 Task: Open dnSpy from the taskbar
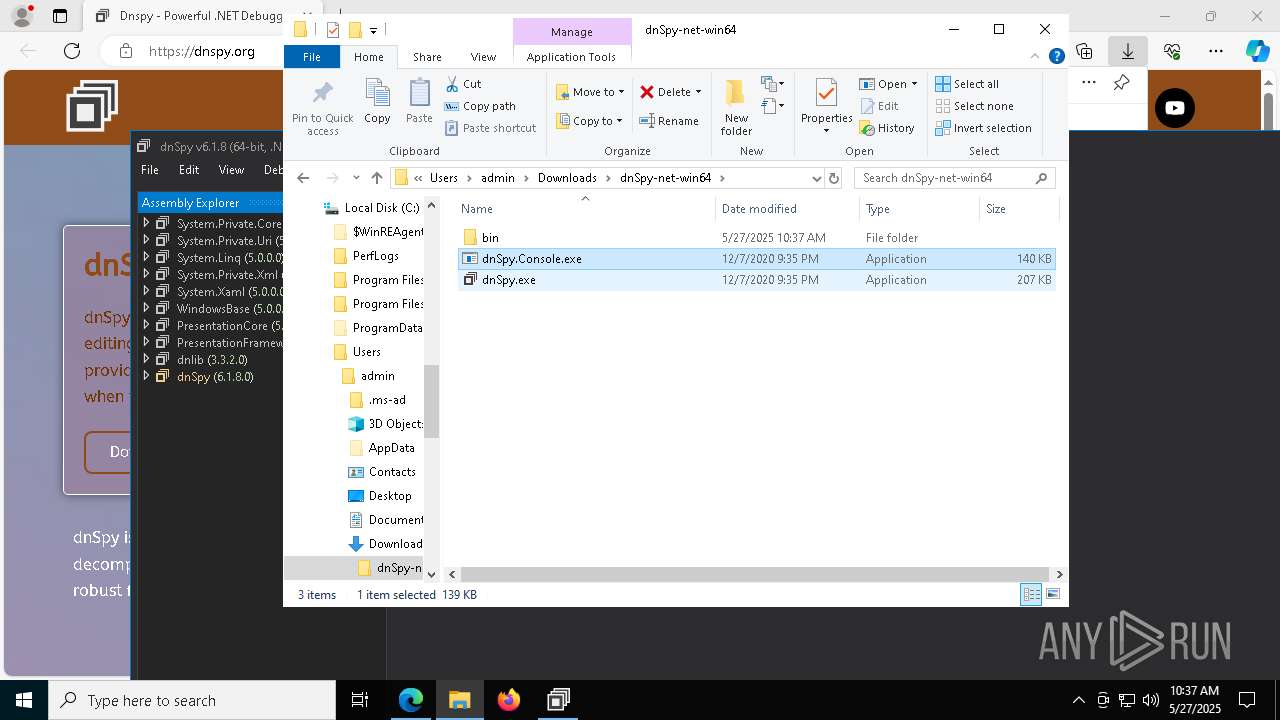pos(558,700)
